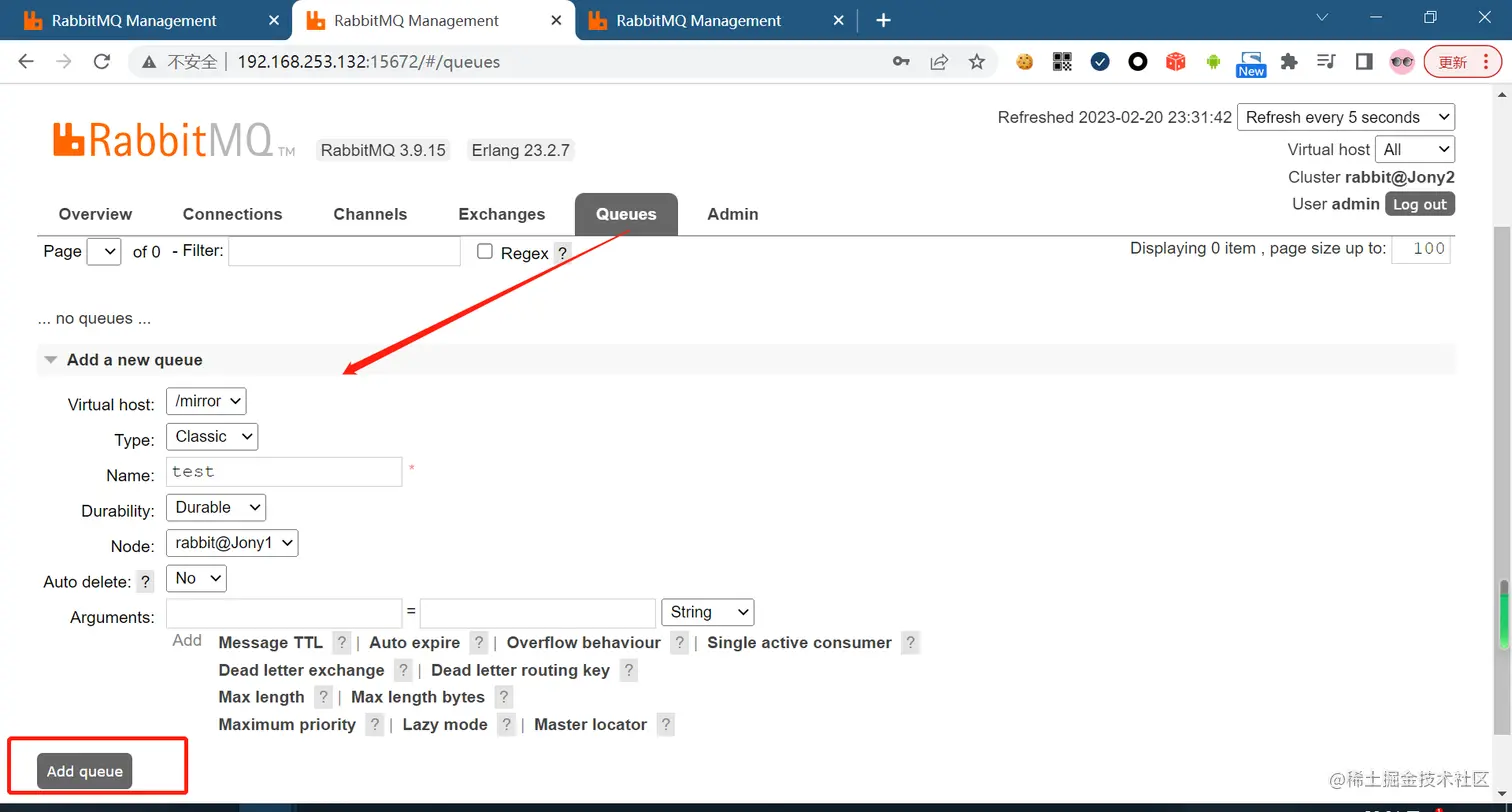1512x812 pixels.
Task: Open the blue checkmark extension
Action: 1100,62
